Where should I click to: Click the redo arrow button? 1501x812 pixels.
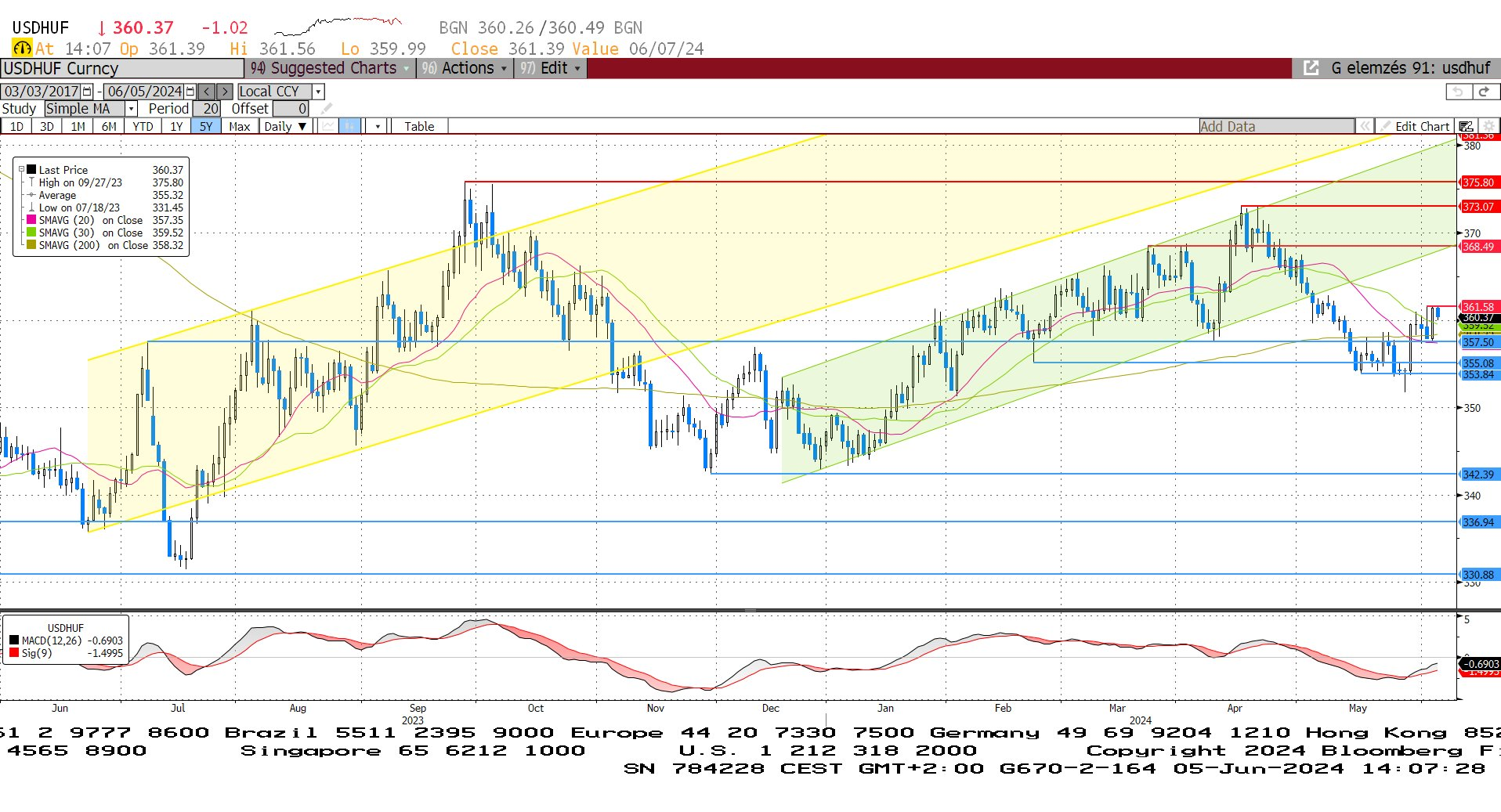pos(1485,92)
